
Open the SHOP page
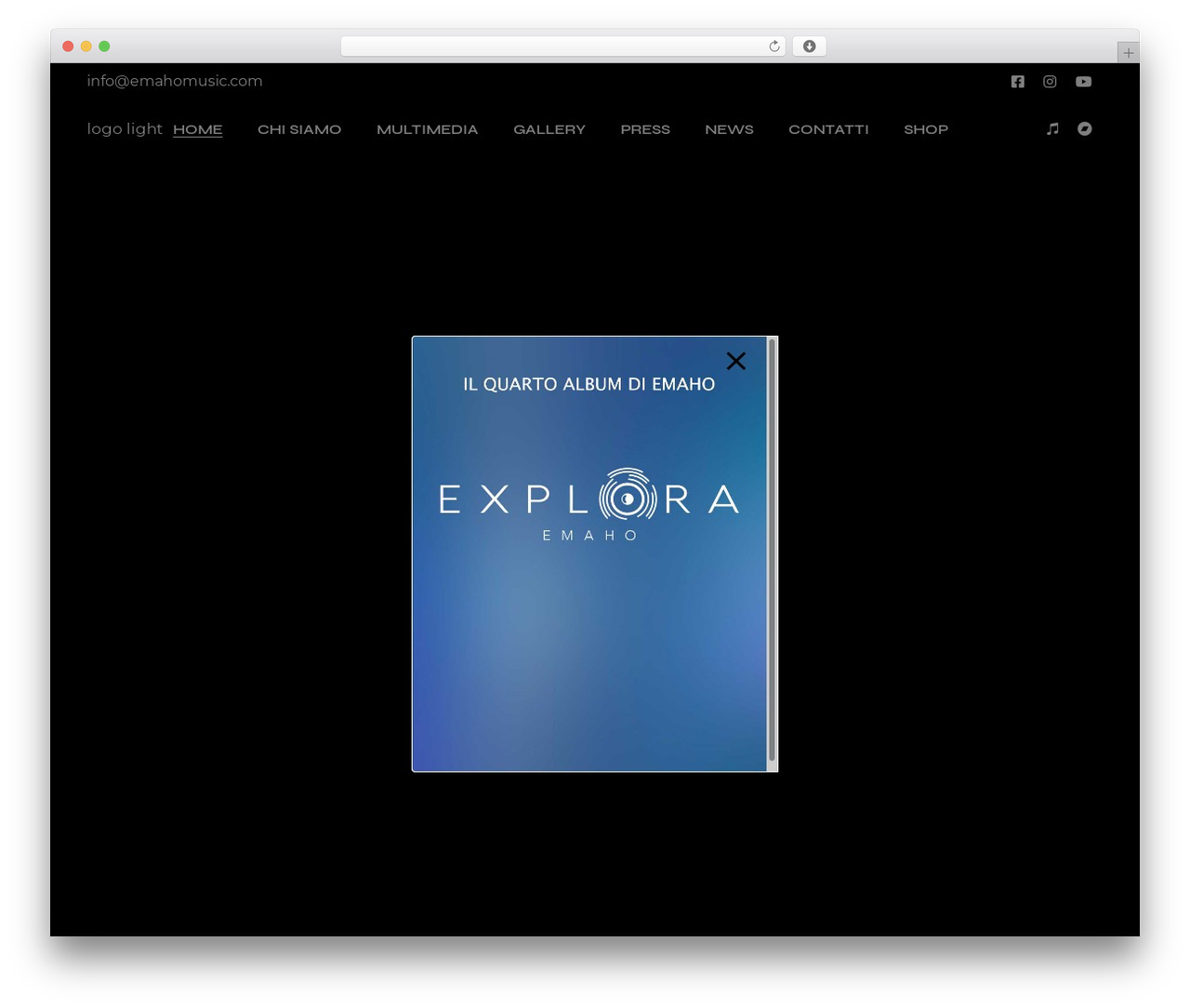[926, 129]
